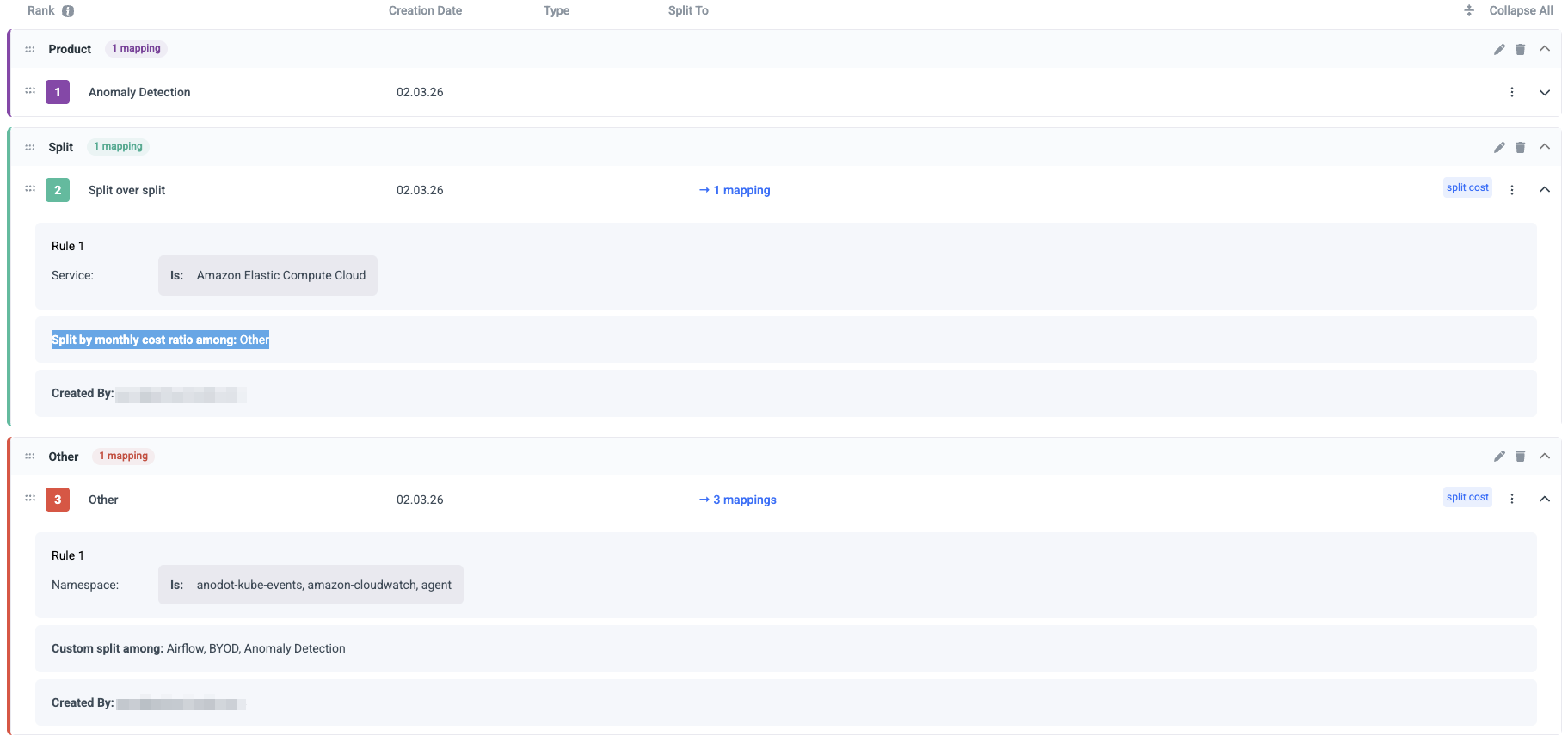This screenshot has width=1568, height=742.
Task: Click the purple rank 1 badge
Action: click(57, 92)
